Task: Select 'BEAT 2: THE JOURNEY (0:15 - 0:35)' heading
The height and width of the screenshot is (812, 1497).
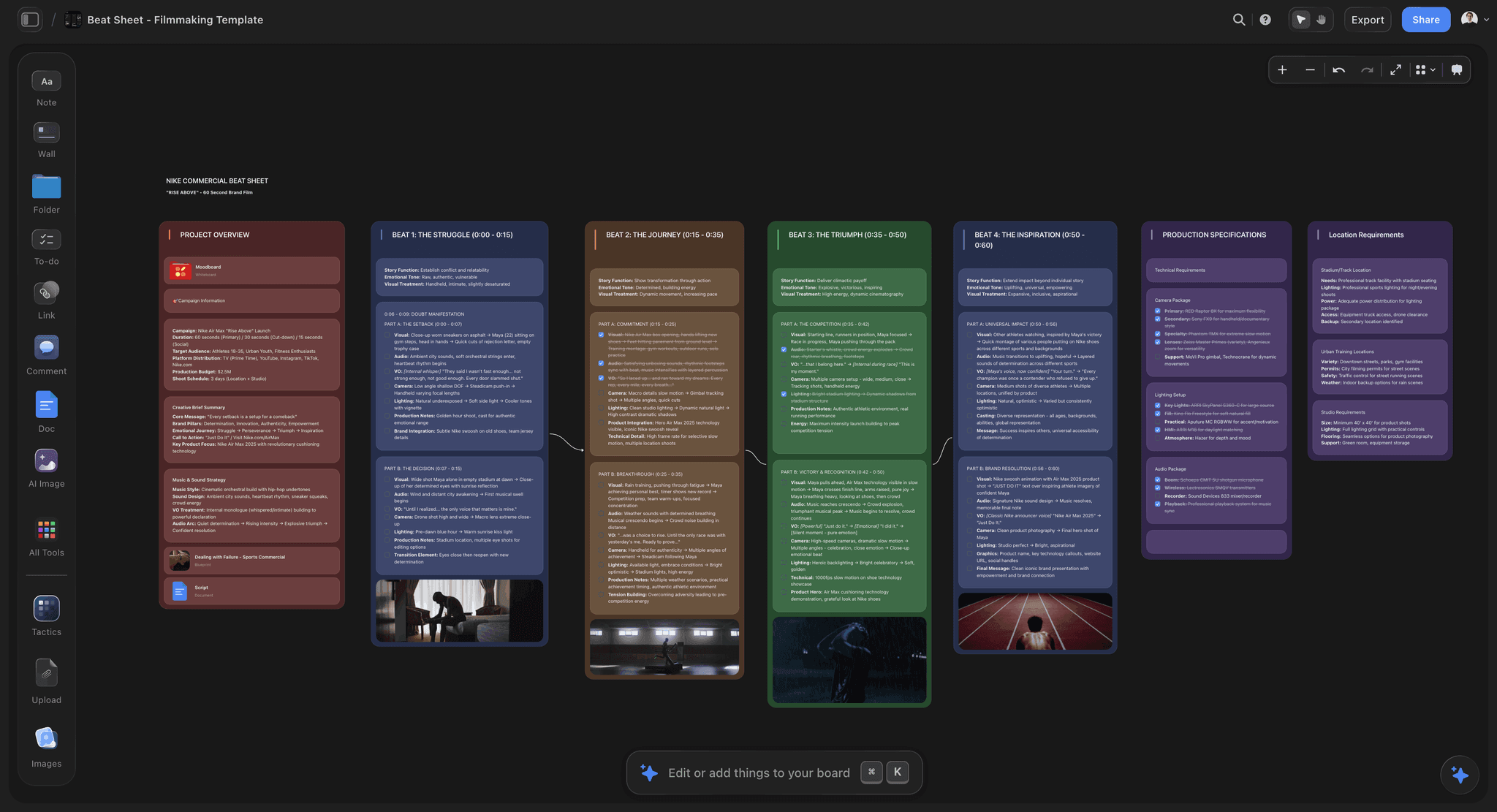Action: [x=664, y=235]
